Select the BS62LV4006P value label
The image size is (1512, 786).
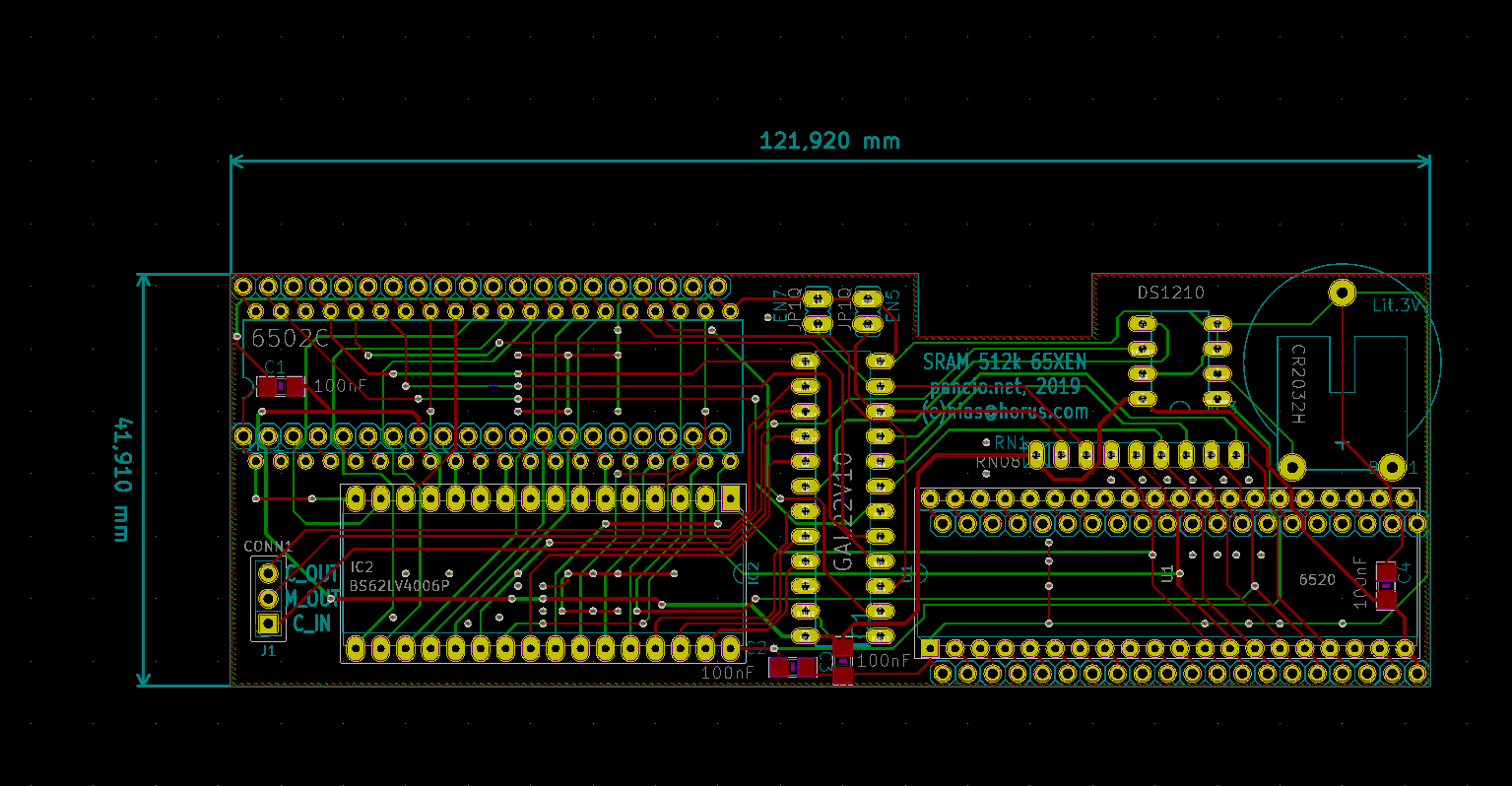pyautogui.click(x=399, y=586)
